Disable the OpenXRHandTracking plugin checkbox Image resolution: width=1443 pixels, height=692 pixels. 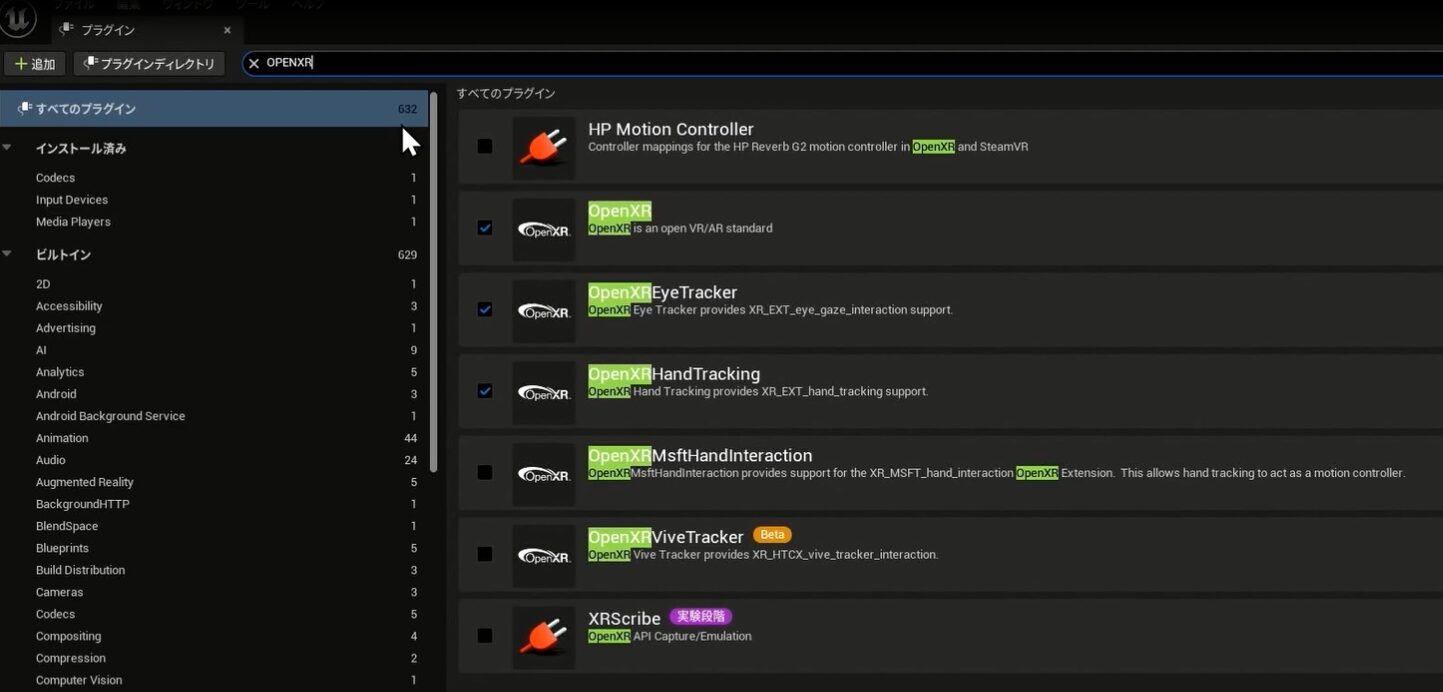pos(485,391)
